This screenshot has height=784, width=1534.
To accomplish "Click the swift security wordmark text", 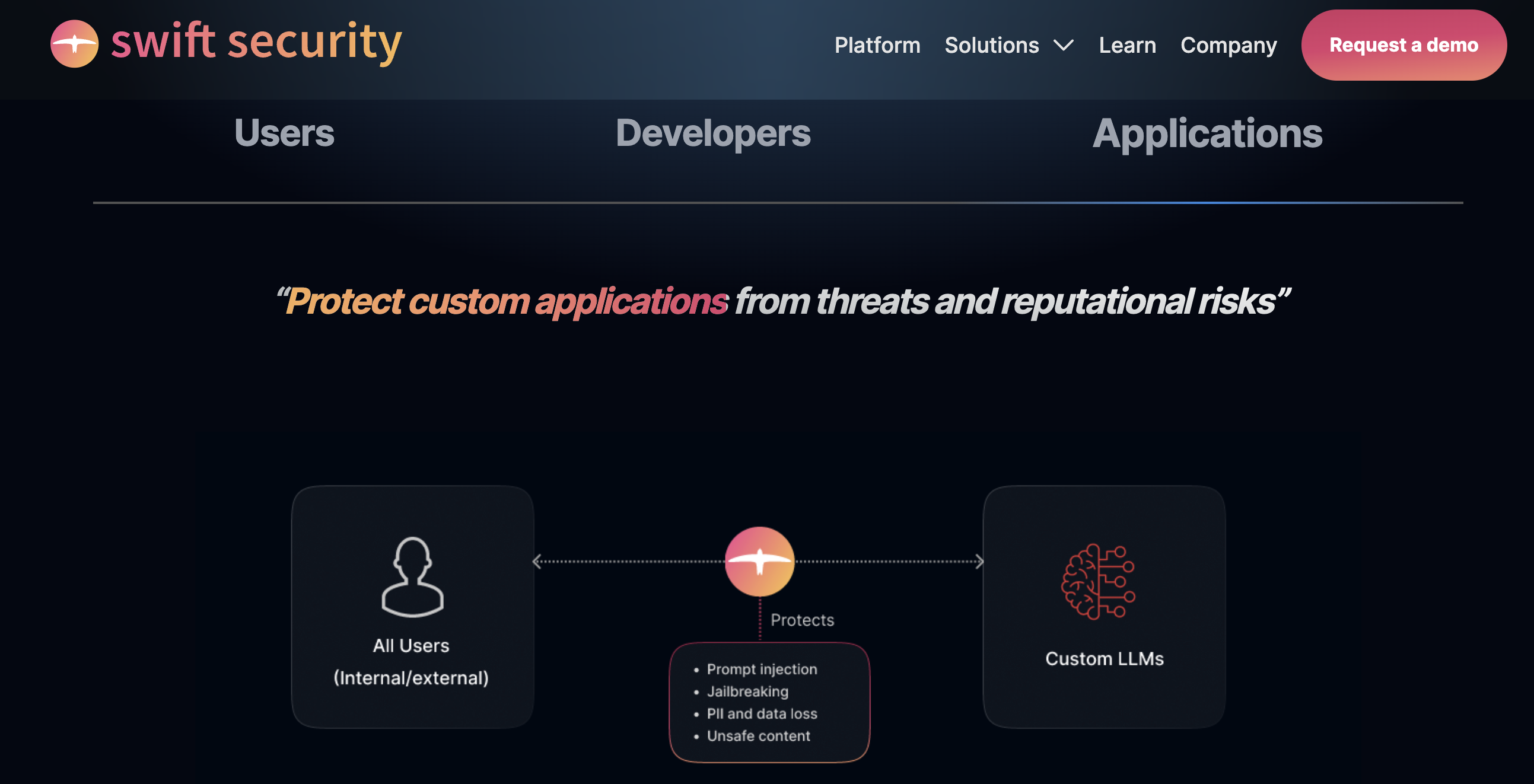I will (x=256, y=42).
